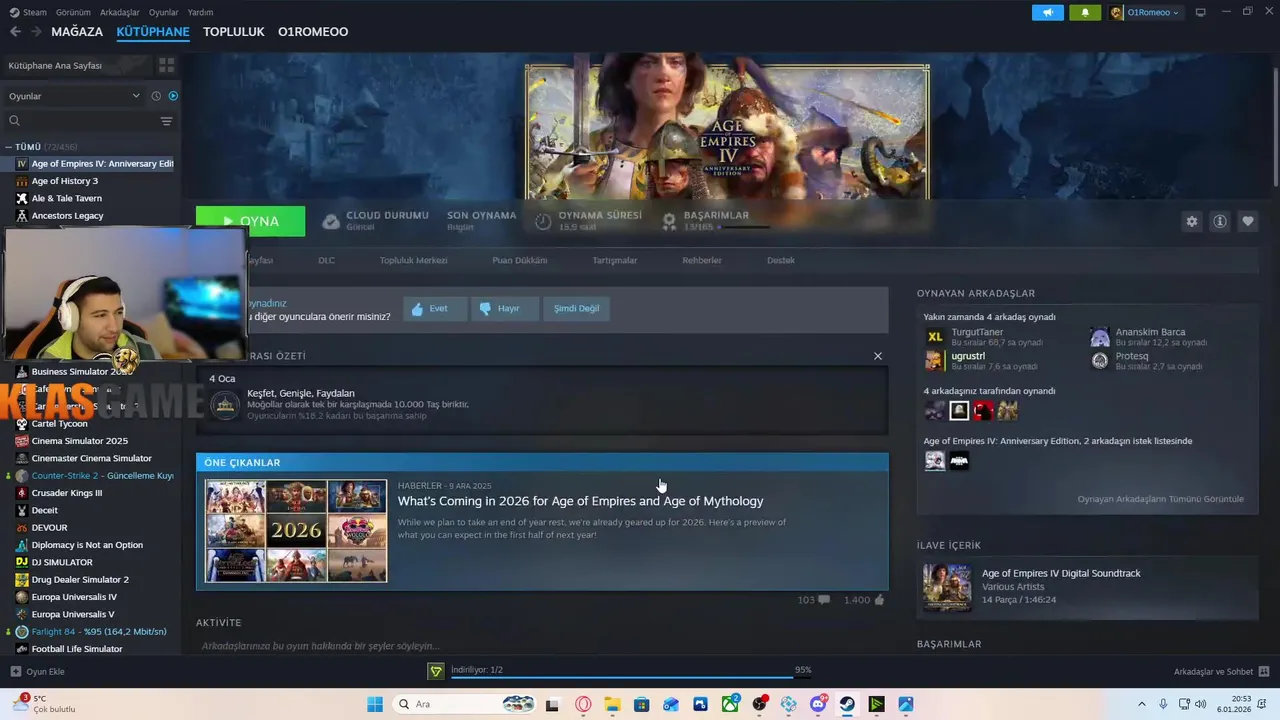The width and height of the screenshot is (1280, 720).
Task: Open Age of Empires IV Digital Soundtrack
Action: [1061, 573]
